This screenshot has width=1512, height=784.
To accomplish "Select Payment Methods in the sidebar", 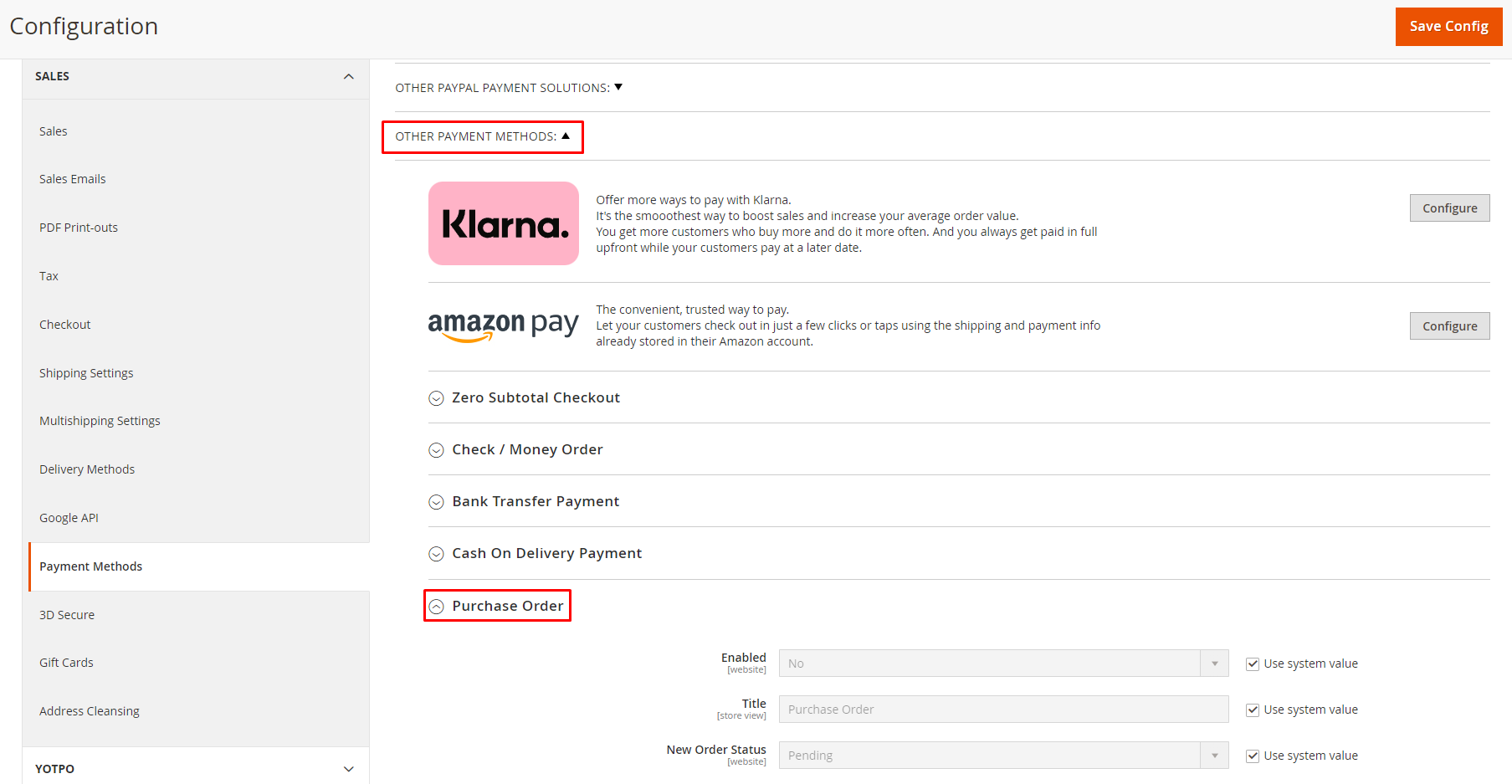I will tap(90, 566).
